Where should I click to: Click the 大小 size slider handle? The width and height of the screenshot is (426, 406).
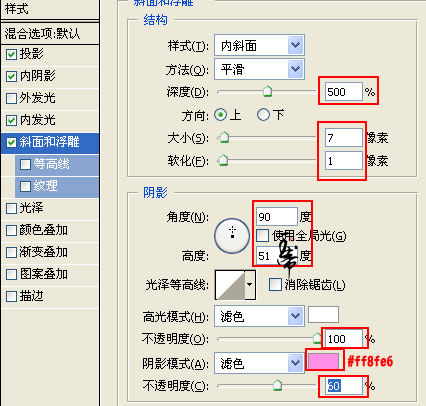pos(224,137)
